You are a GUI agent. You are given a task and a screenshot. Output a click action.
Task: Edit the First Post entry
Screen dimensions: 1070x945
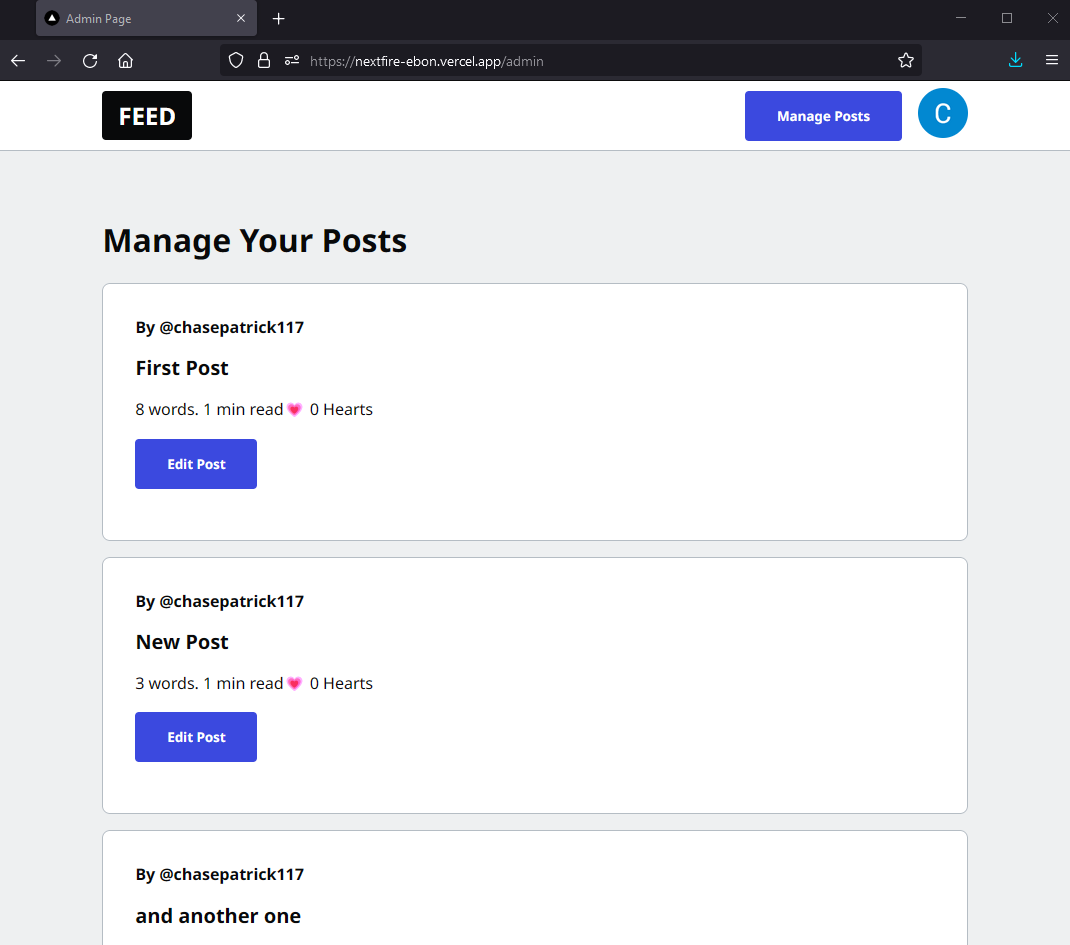pos(196,464)
